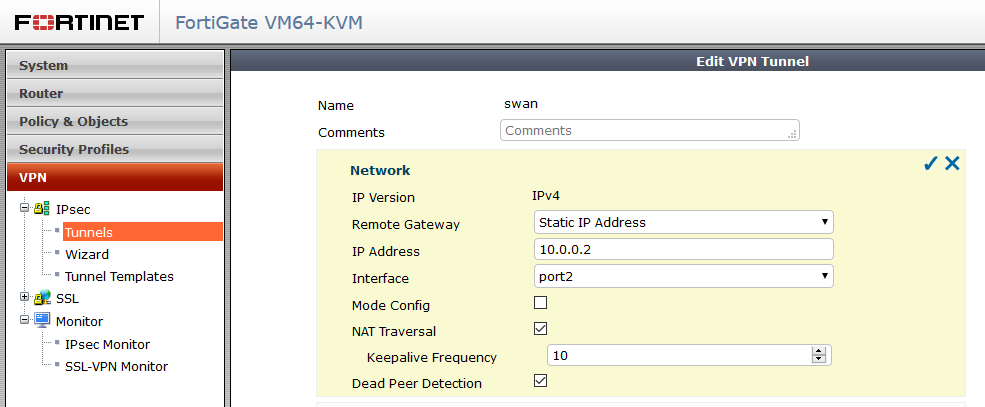Enable the Mode Config checkbox
Image resolution: width=985 pixels, height=407 pixels.
coord(540,303)
